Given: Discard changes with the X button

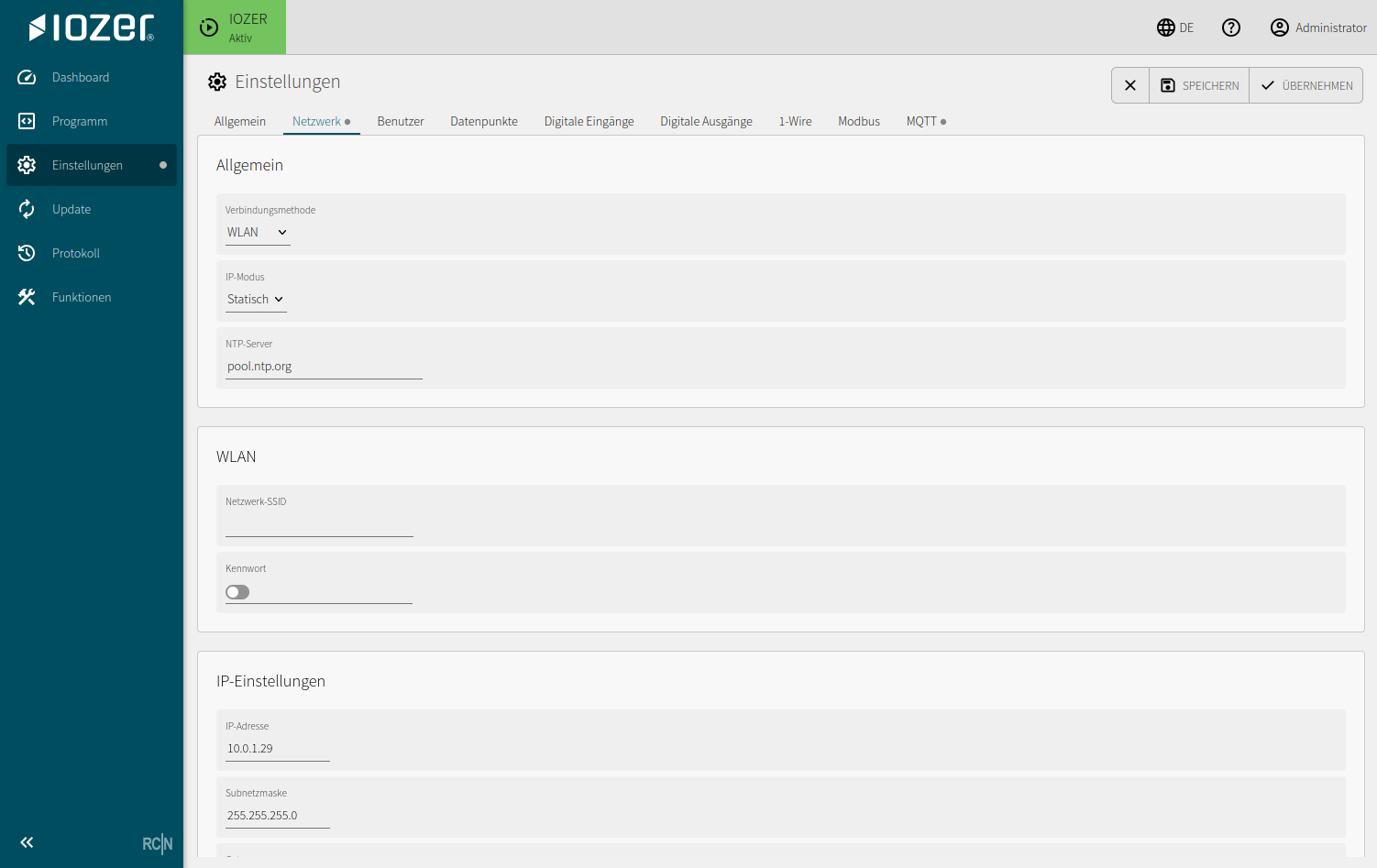Looking at the screenshot, I should (x=1130, y=85).
